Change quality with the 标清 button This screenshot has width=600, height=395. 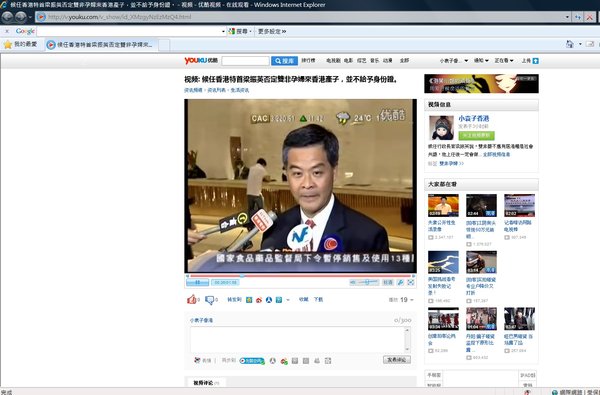(388, 282)
